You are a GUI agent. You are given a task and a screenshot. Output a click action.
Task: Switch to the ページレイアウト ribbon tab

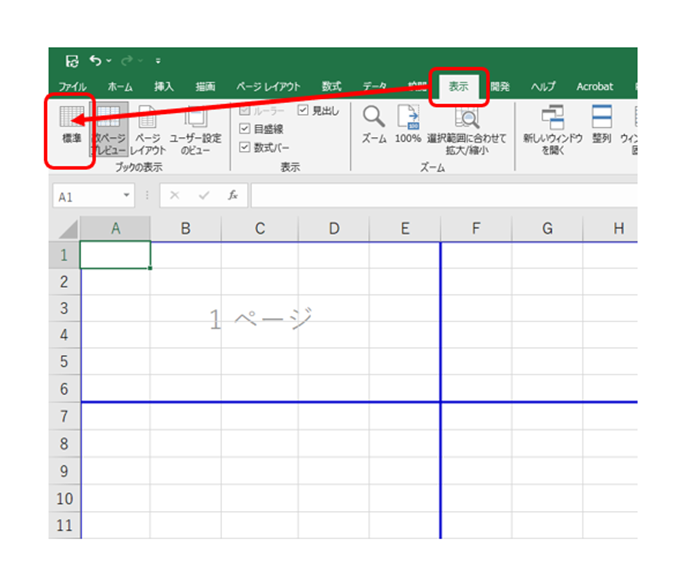point(268,87)
